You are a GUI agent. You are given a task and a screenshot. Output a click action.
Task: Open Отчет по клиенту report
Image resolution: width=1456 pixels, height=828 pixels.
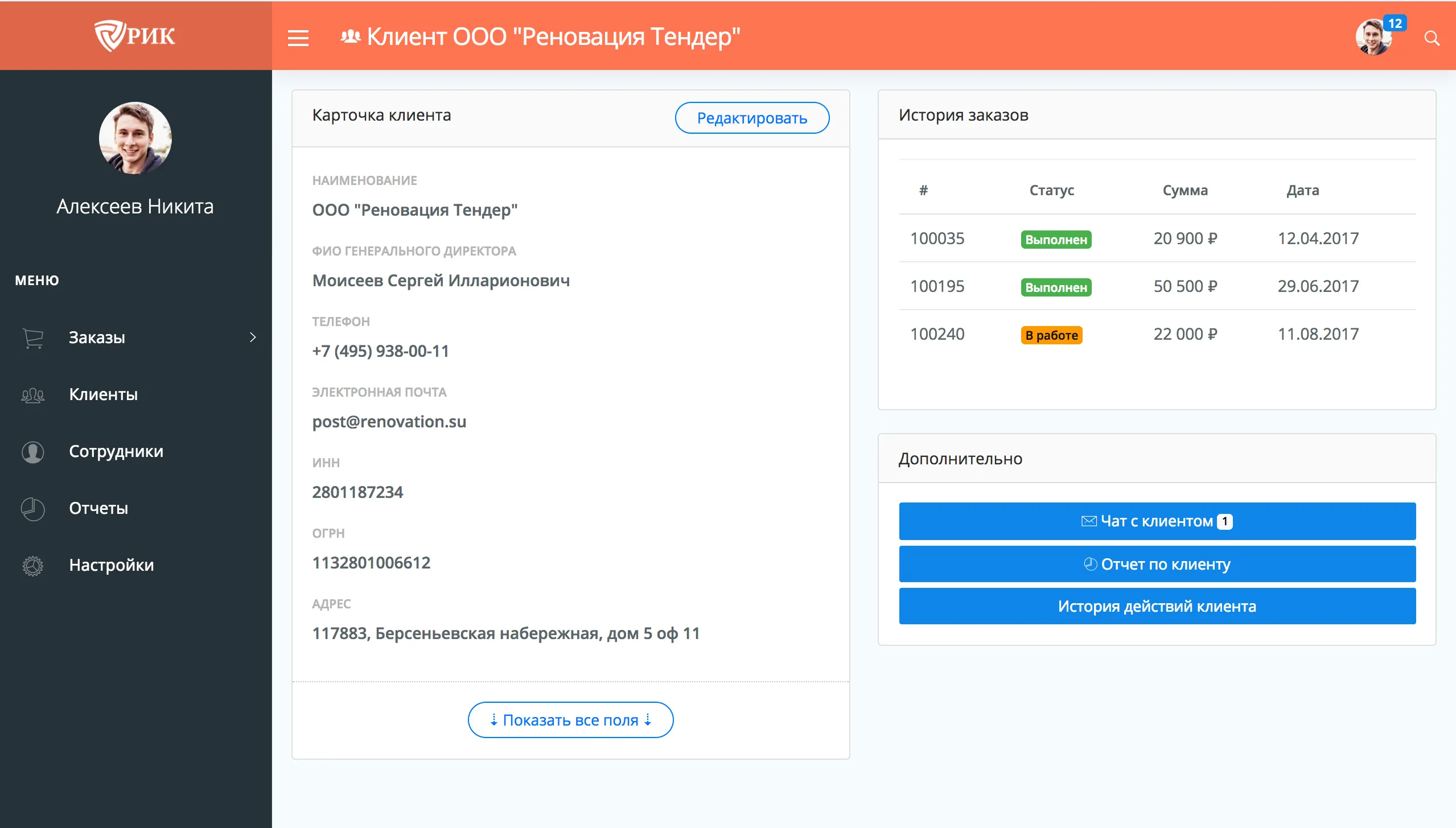[x=1157, y=564]
